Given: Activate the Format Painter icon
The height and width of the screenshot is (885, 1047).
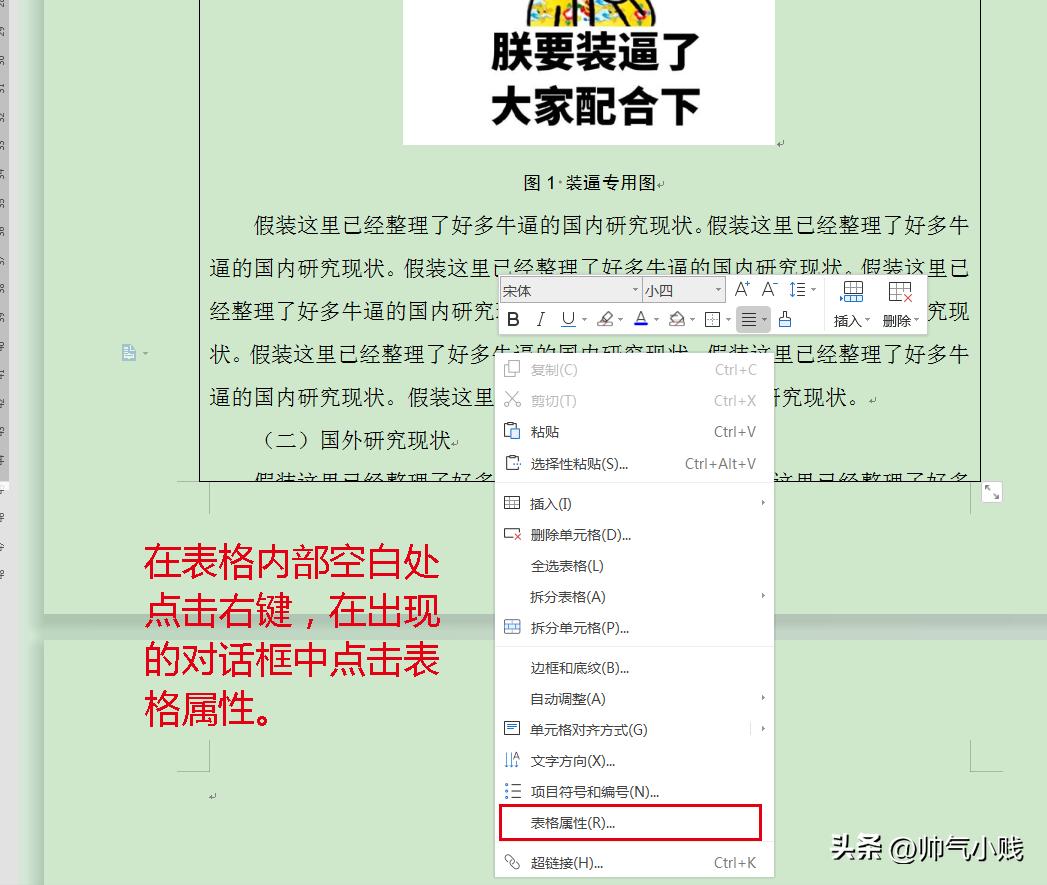Looking at the screenshot, I should tap(786, 317).
